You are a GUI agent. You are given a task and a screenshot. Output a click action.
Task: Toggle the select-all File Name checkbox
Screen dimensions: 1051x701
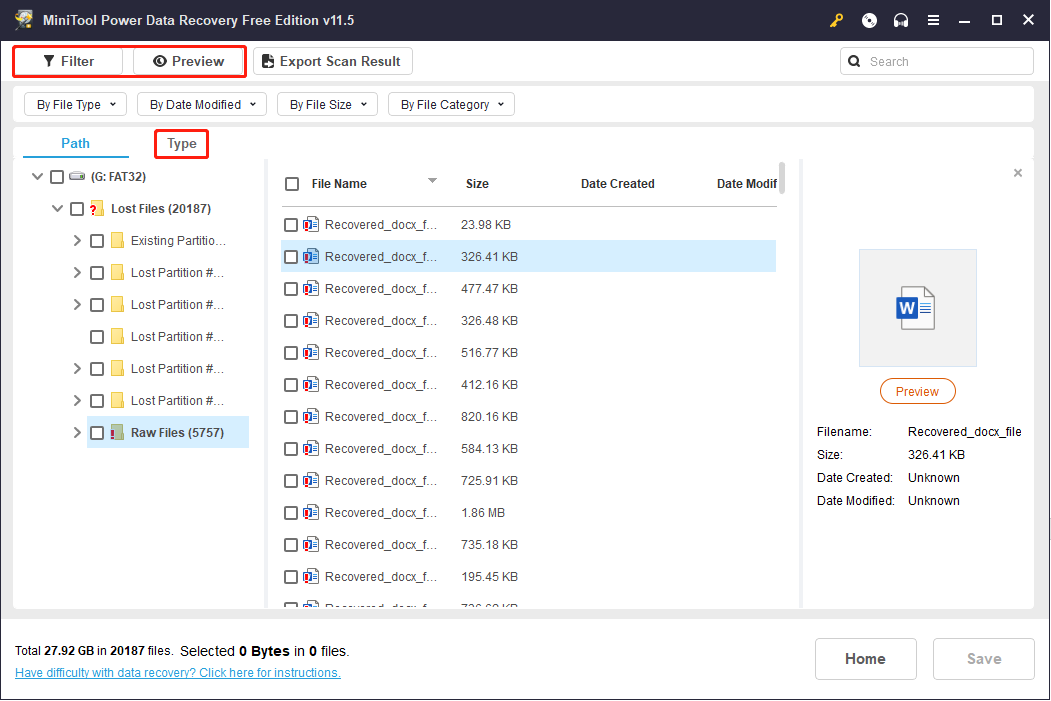[x=292, y=184]
